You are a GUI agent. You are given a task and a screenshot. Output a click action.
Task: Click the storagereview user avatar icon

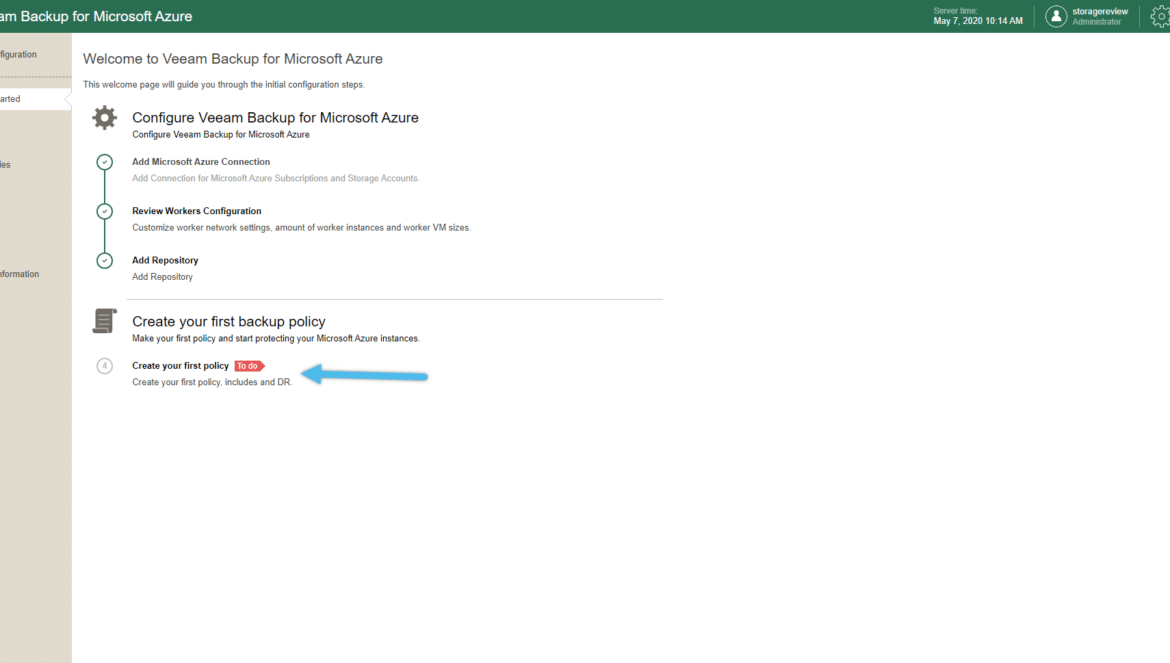pyautogui.click(x=1056, y=16)
